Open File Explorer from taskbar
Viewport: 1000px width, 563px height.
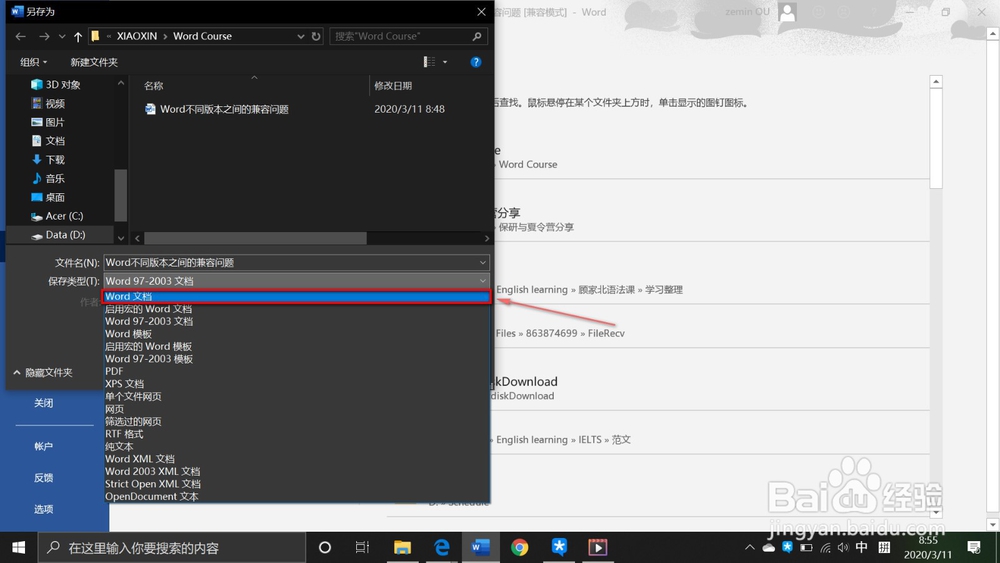click(x=402, y=548)
